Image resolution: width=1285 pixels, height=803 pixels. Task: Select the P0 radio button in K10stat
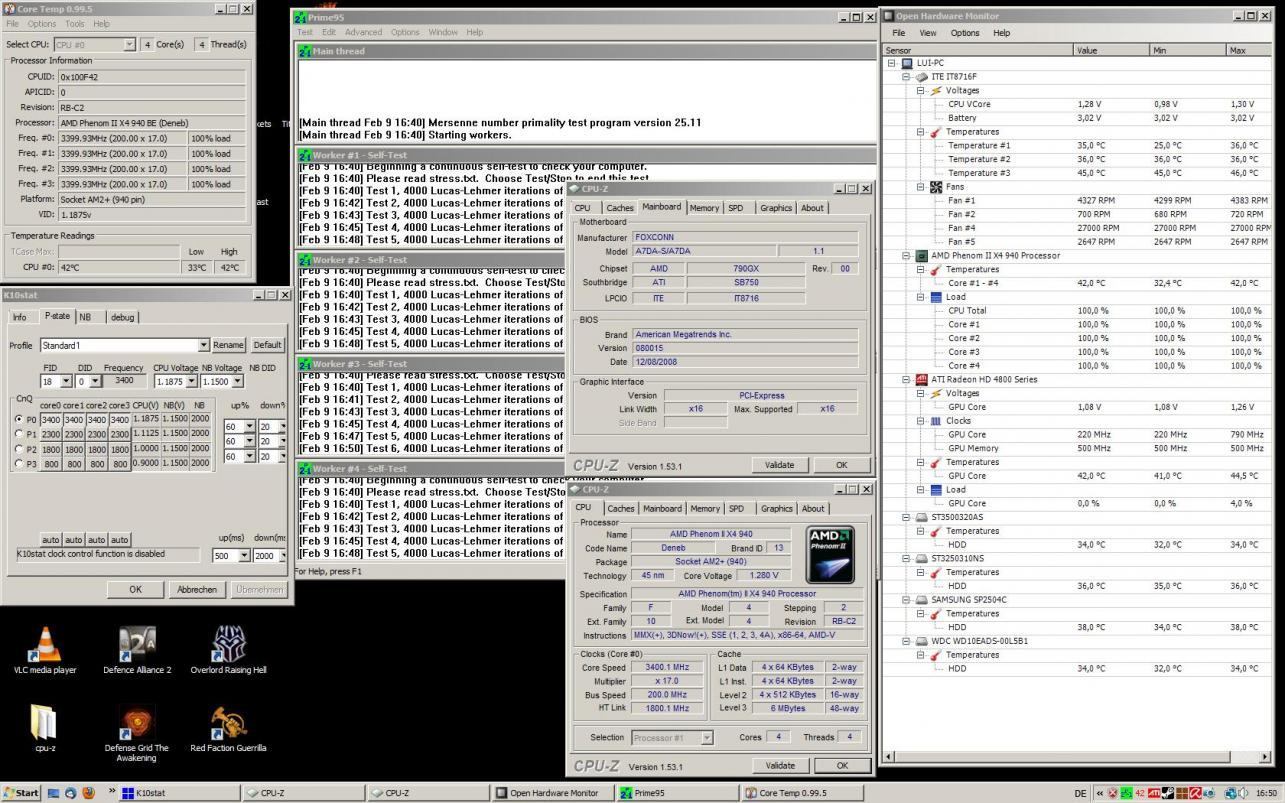(19, 419)
